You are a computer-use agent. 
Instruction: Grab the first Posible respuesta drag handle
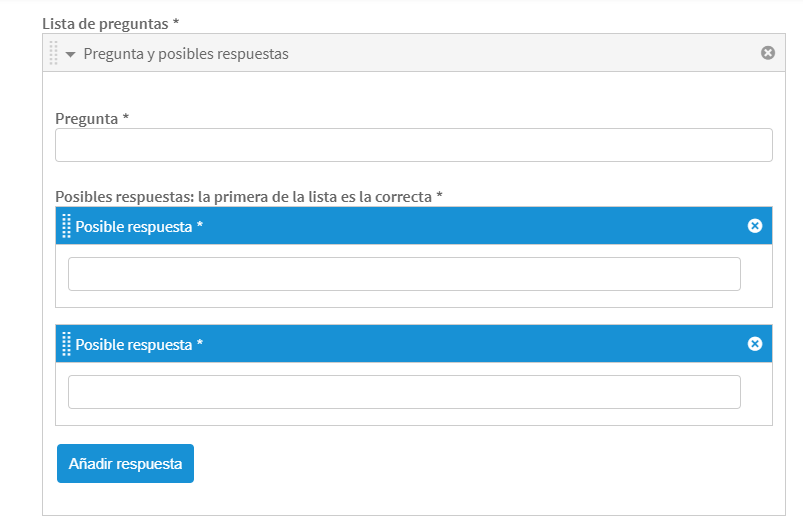coord(66,226)
